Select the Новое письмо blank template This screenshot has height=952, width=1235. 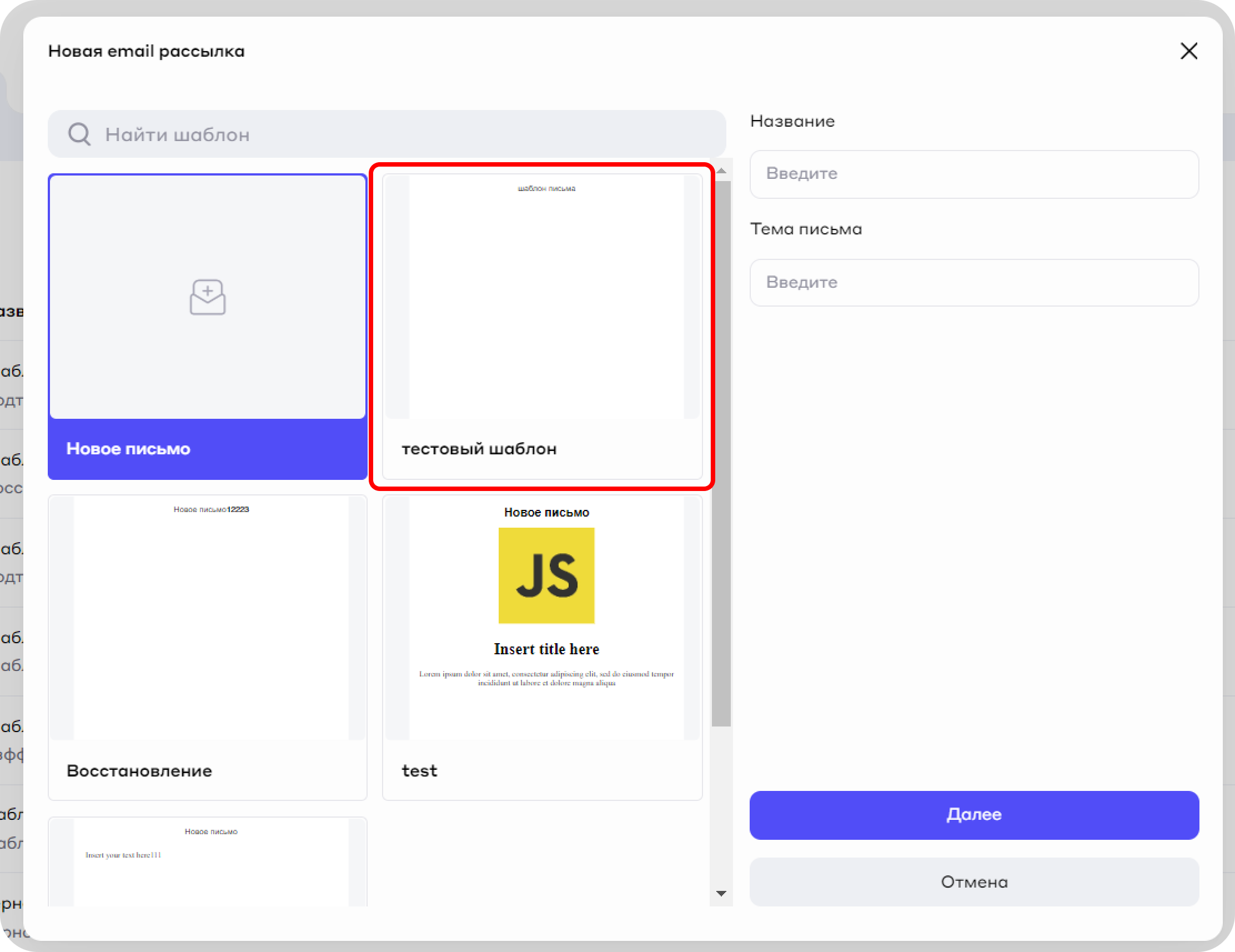208,339
